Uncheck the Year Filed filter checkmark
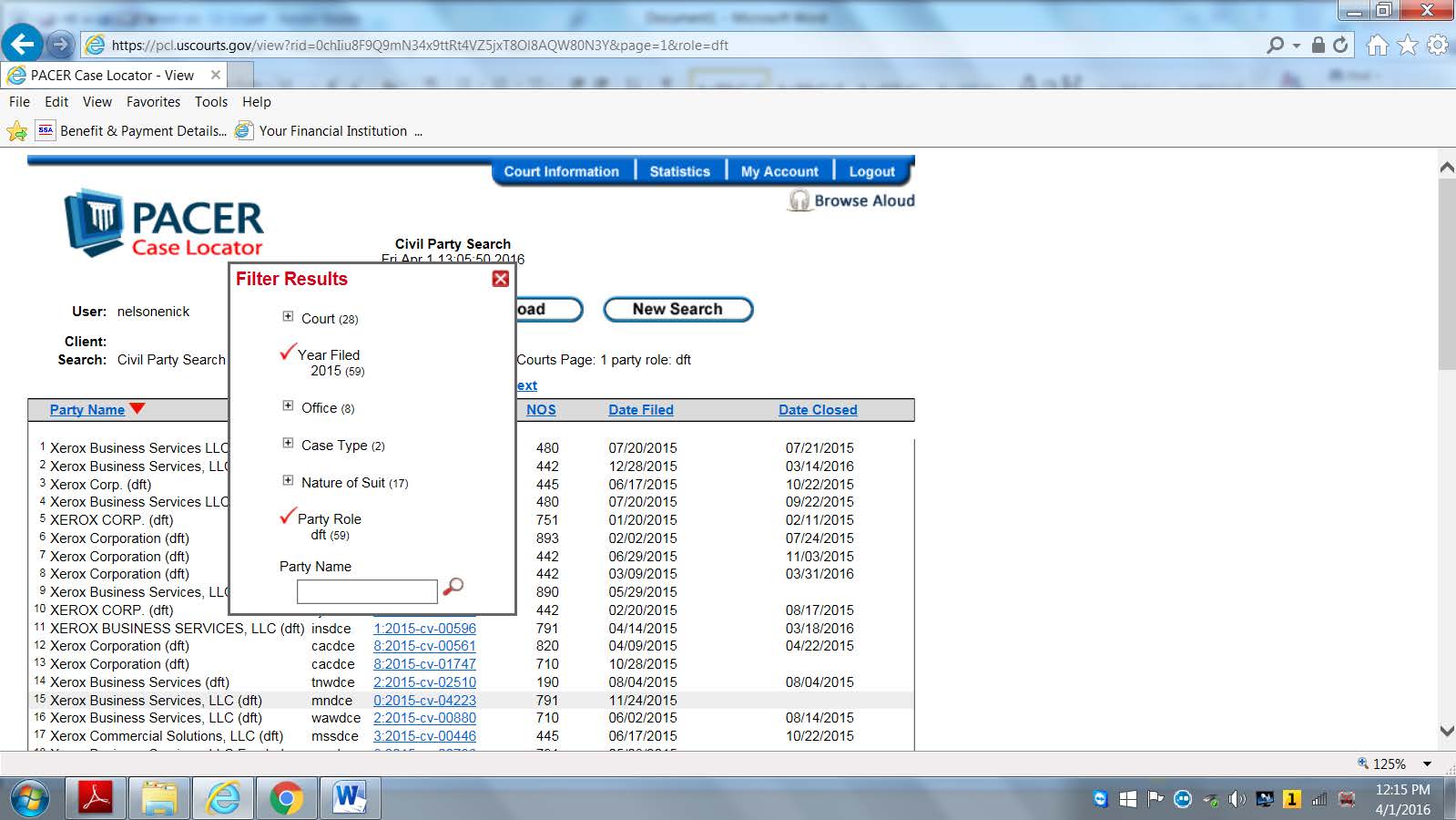 [288, 352]
